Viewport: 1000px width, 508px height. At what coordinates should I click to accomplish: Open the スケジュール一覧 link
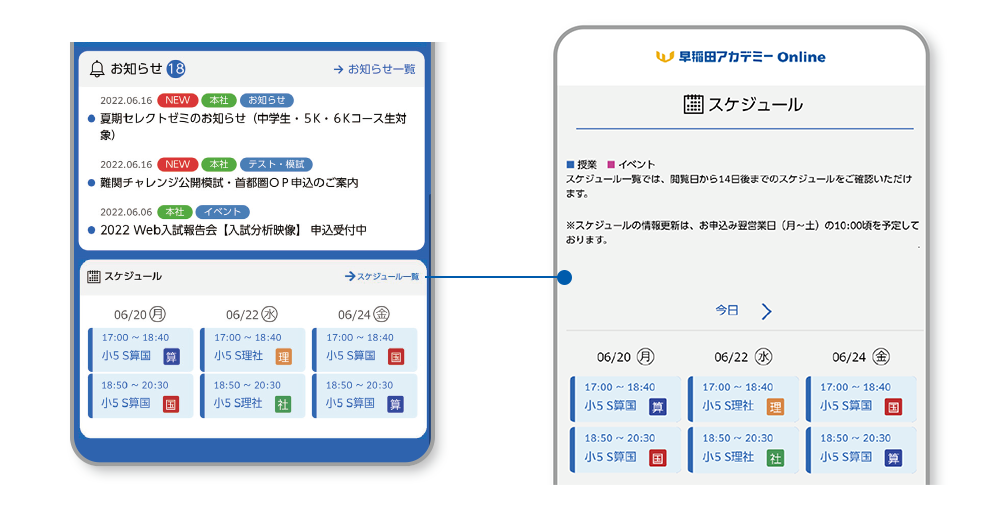(382, 277)
